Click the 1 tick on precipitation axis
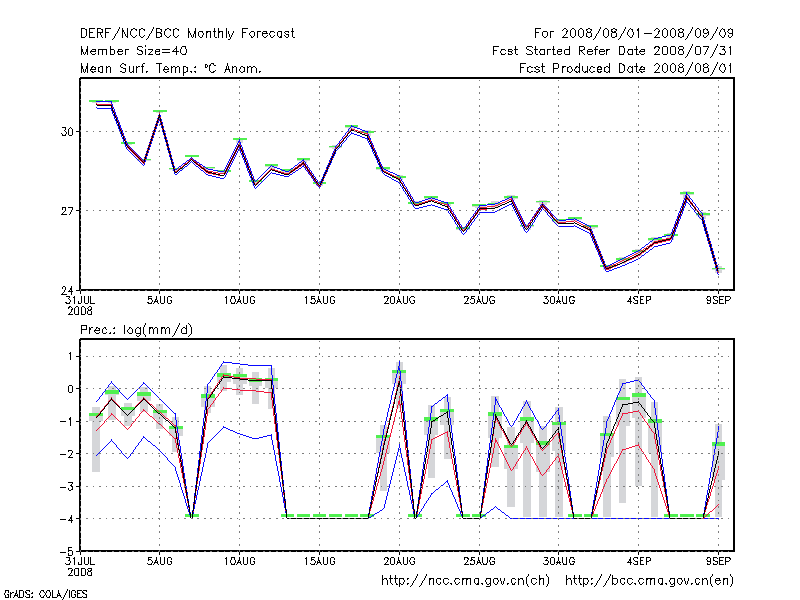The width and height of the screenshot is (800, 600). 69,356
